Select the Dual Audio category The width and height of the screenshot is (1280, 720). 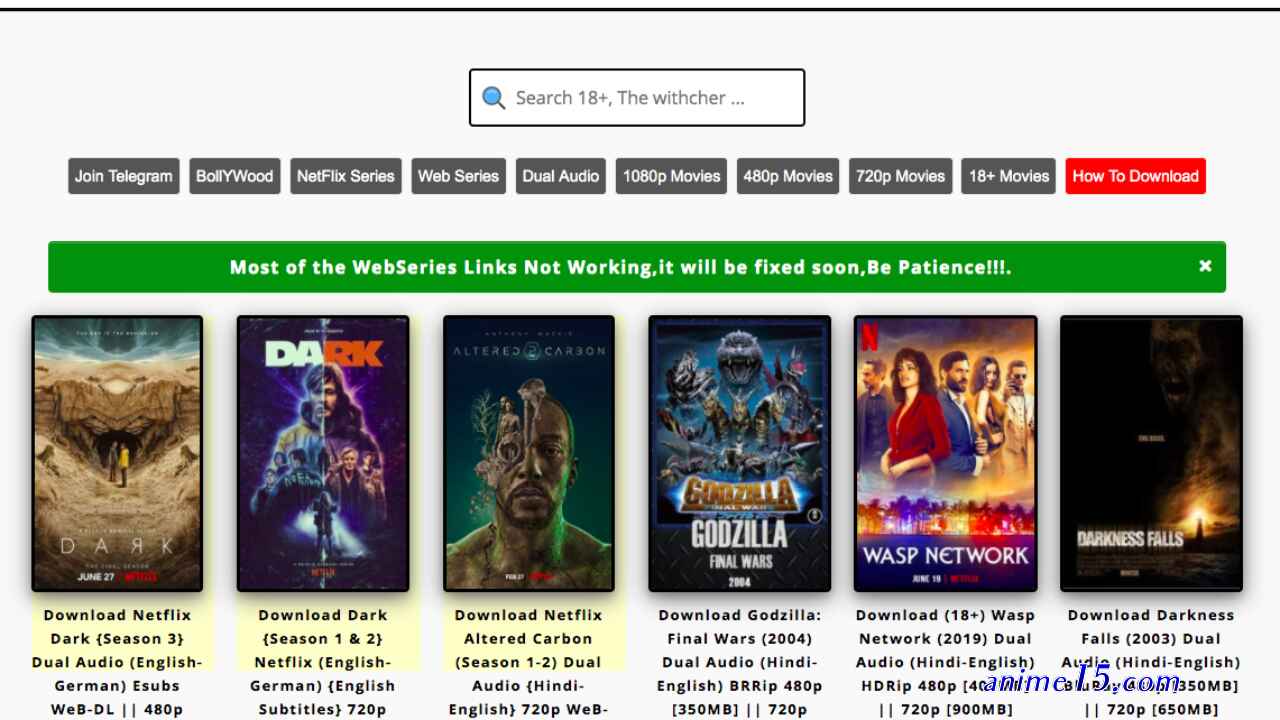coord(561,176)
